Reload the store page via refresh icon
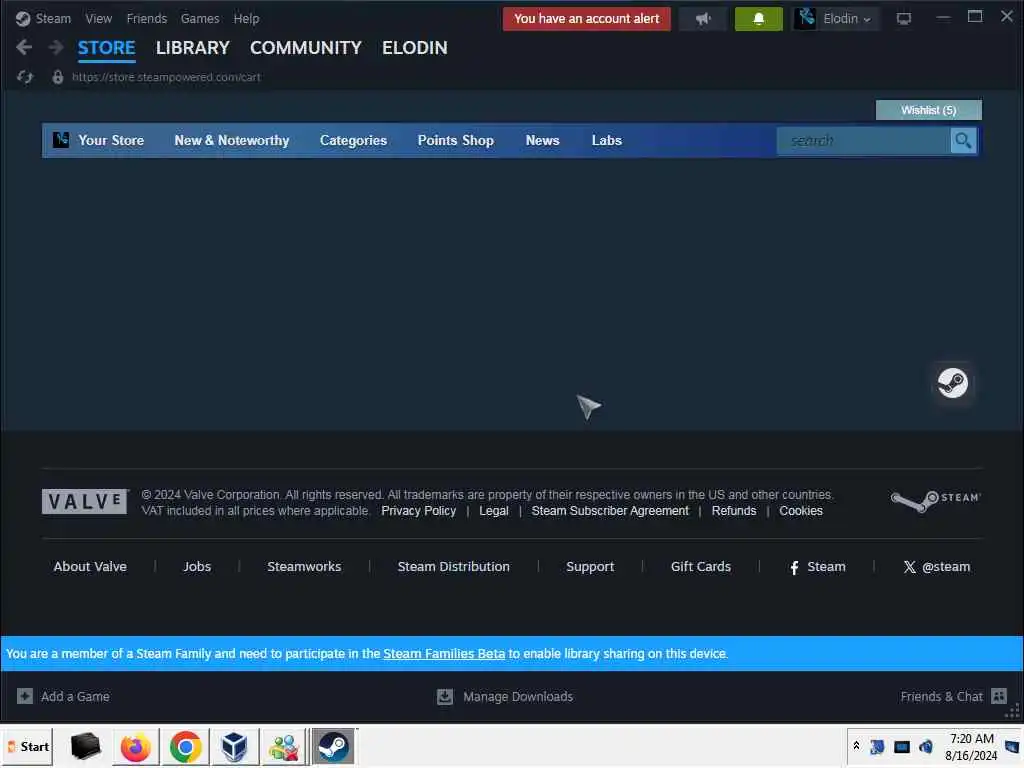 [25, 77]
